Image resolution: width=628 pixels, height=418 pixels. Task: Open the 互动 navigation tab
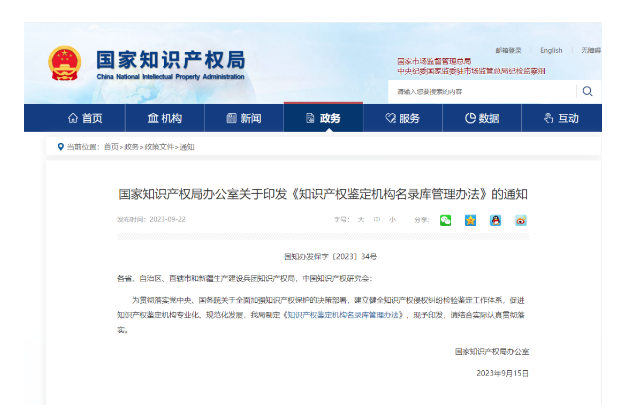point(561,118)
